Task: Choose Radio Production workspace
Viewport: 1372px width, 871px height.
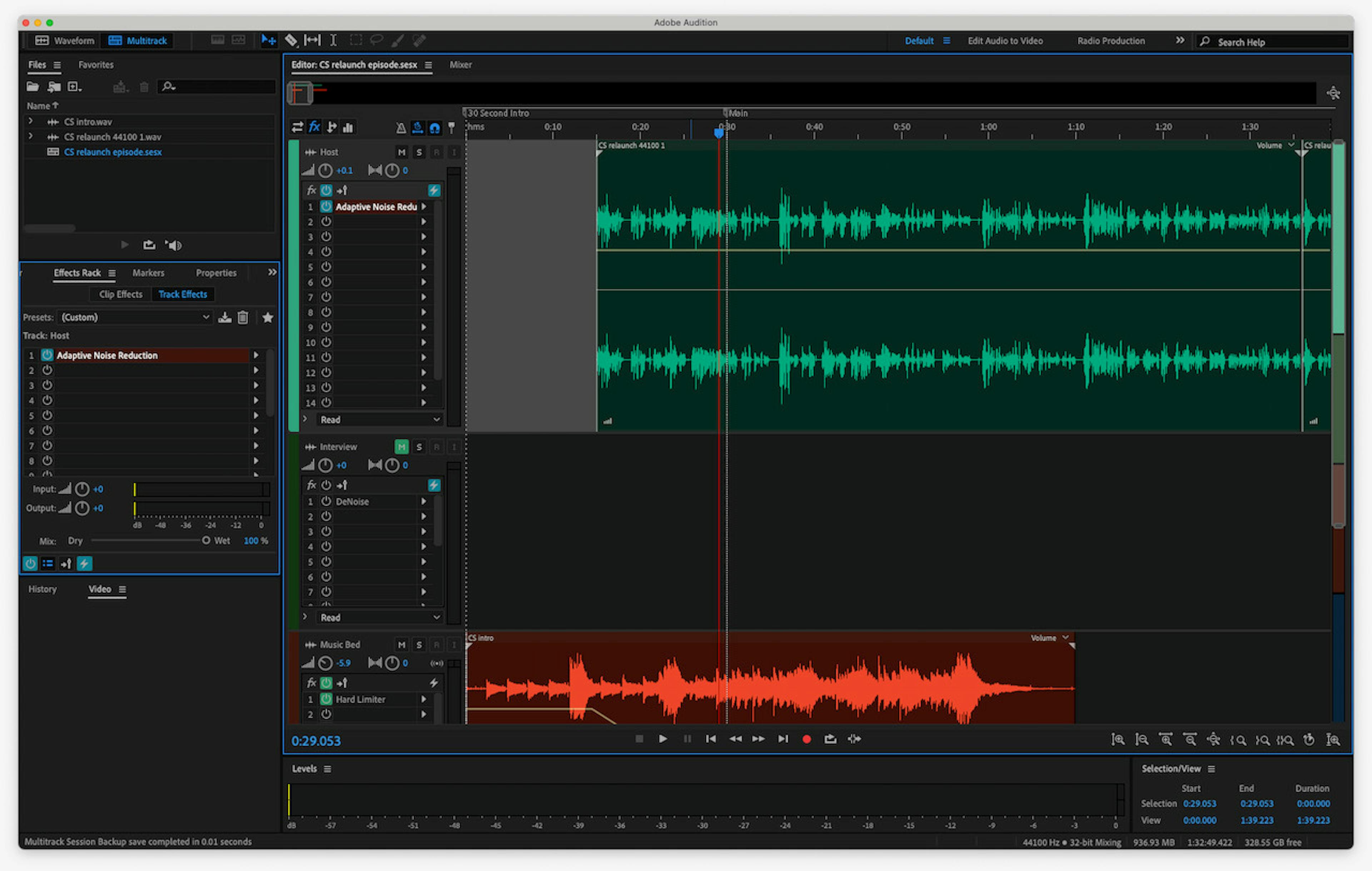Action: pos(1111,40)
